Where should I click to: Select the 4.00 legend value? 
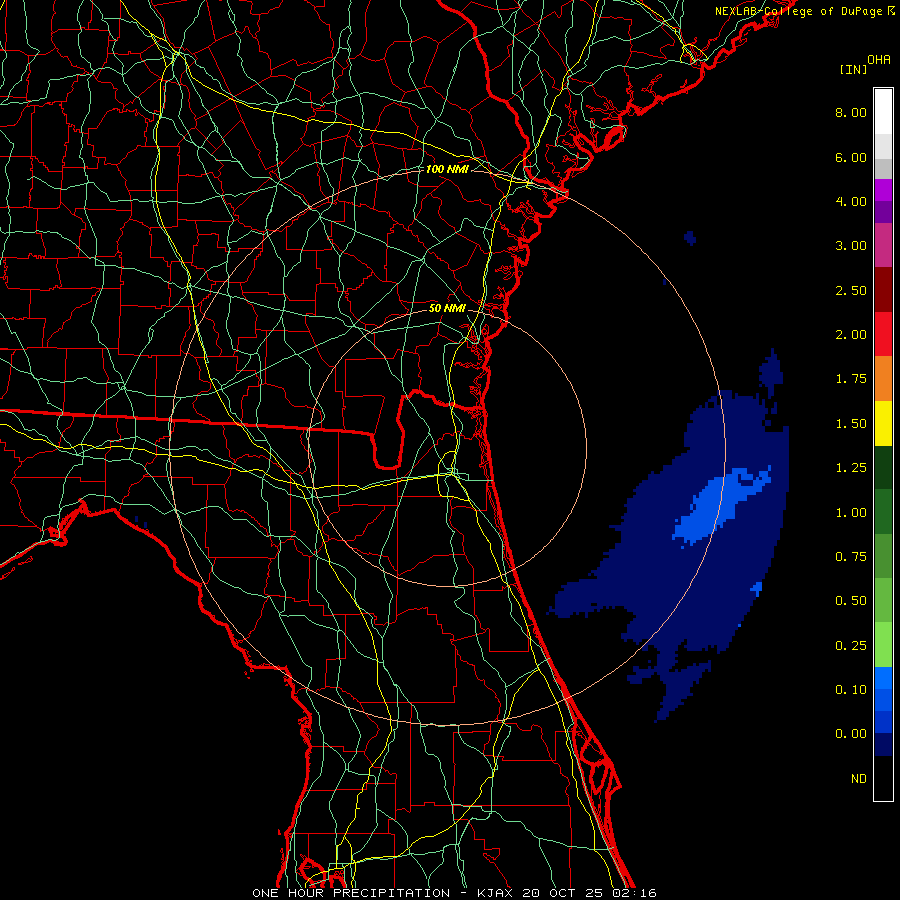tap(851, 201)
